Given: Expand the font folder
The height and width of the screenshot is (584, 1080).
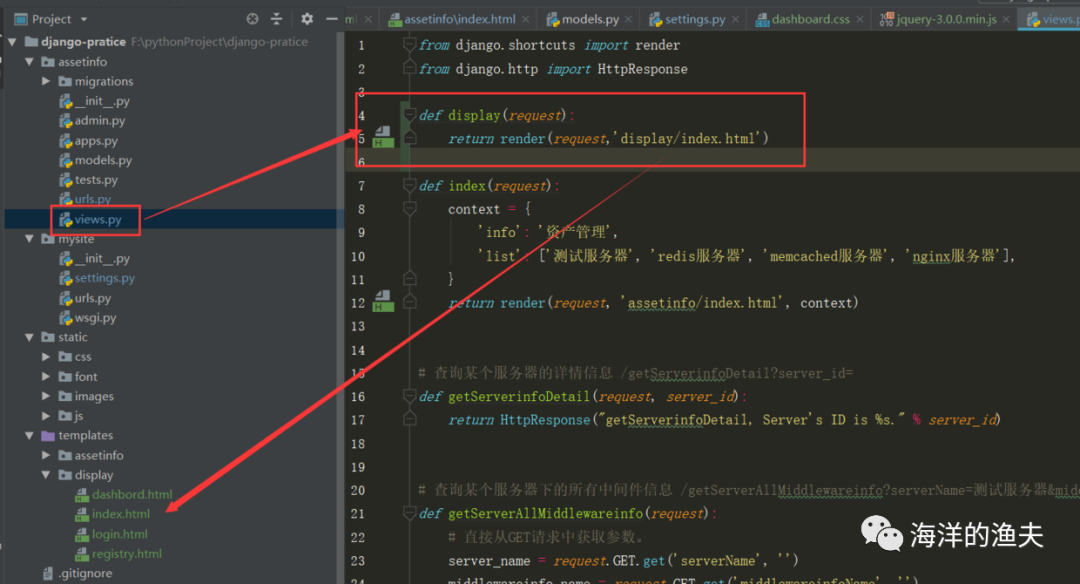Looking at the screenshot, I should [x=45, y=377].
